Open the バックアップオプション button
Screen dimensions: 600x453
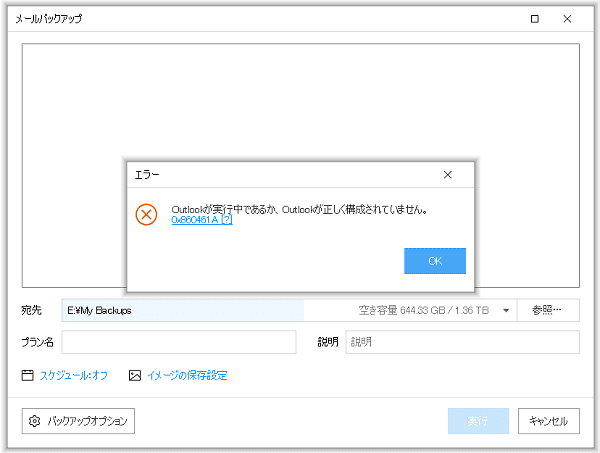point(78,421)
